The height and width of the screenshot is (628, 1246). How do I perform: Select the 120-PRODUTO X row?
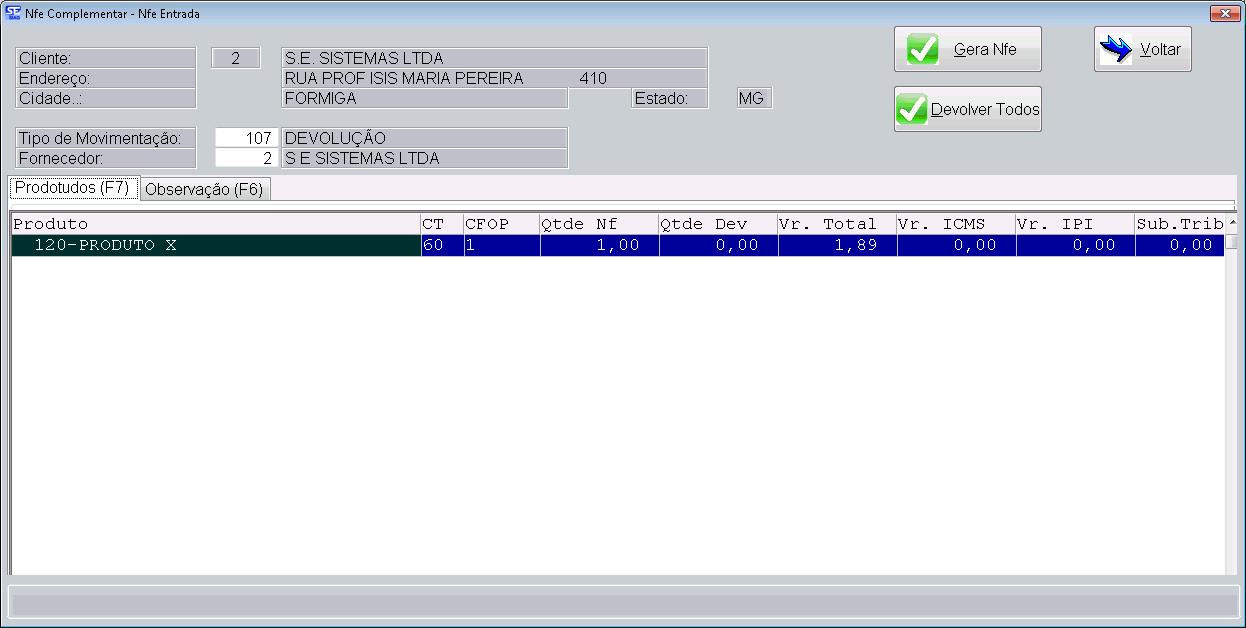point(216,245)
